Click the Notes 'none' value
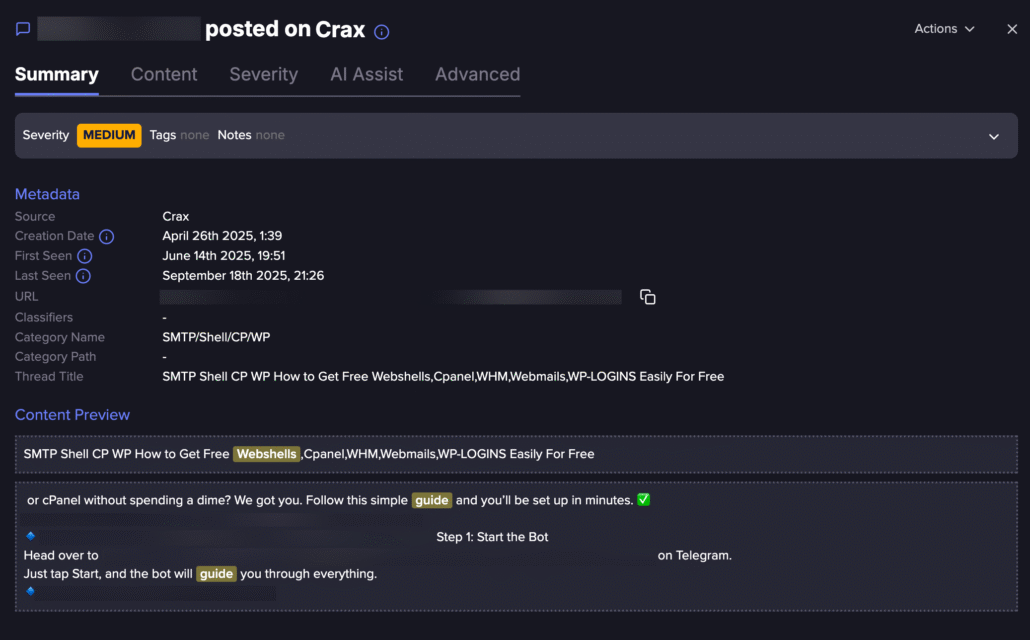1030x640 pixels. (x=270, y=135)
